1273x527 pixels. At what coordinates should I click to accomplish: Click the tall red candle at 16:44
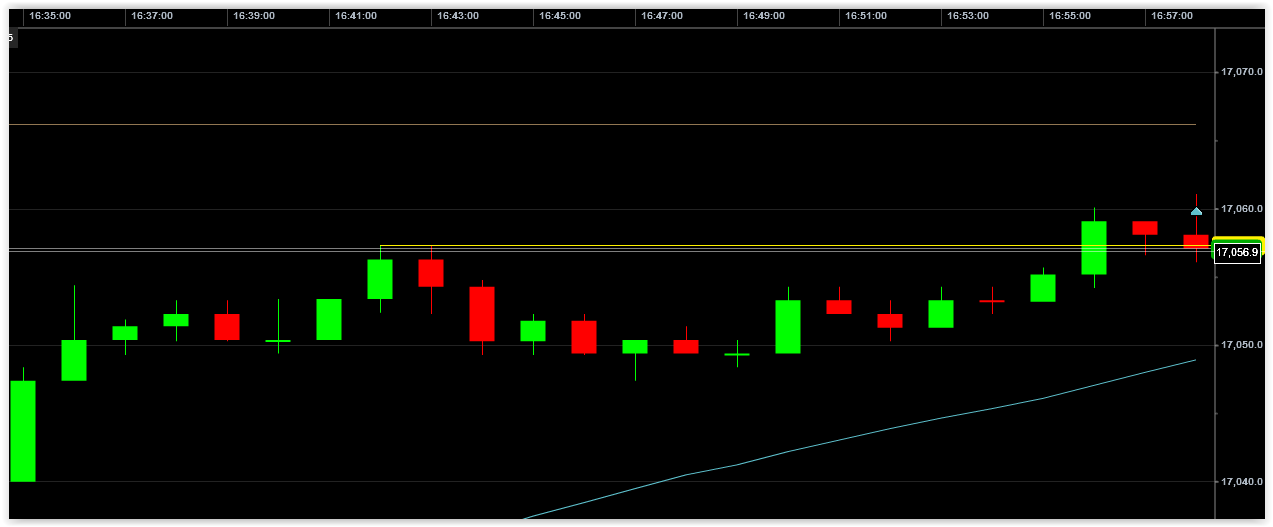pyautogui.click(x=482, y=314)
